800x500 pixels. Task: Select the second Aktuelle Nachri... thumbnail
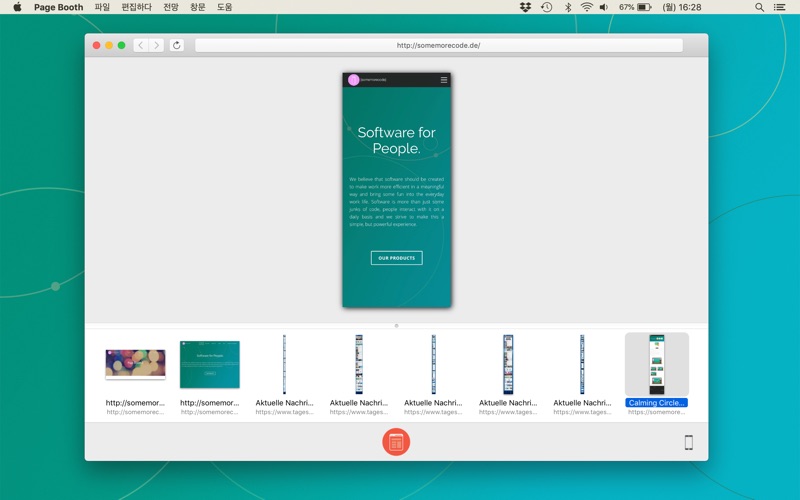click(x=359, y=364)
